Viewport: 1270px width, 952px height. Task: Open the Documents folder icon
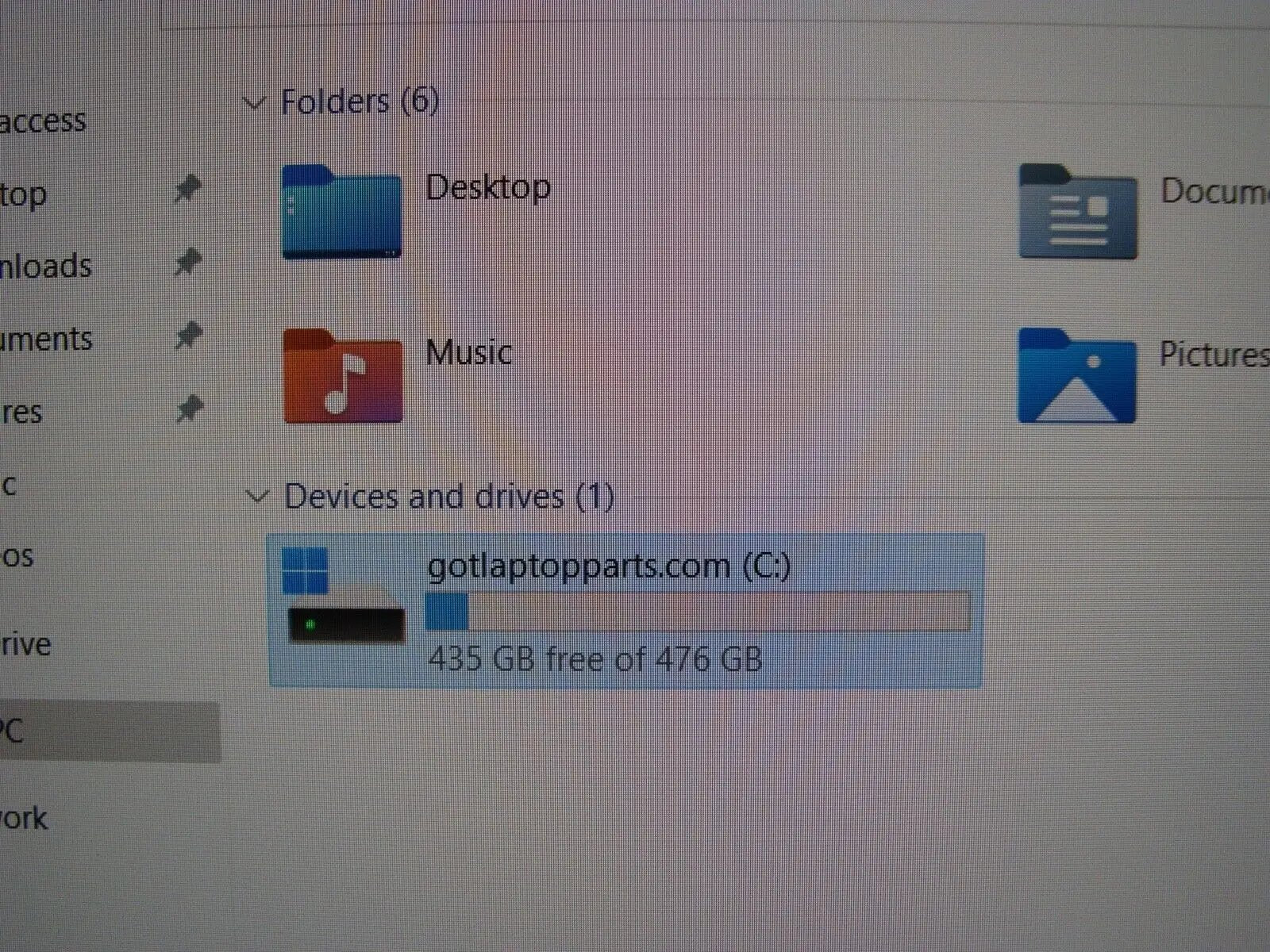[1078, 211]
